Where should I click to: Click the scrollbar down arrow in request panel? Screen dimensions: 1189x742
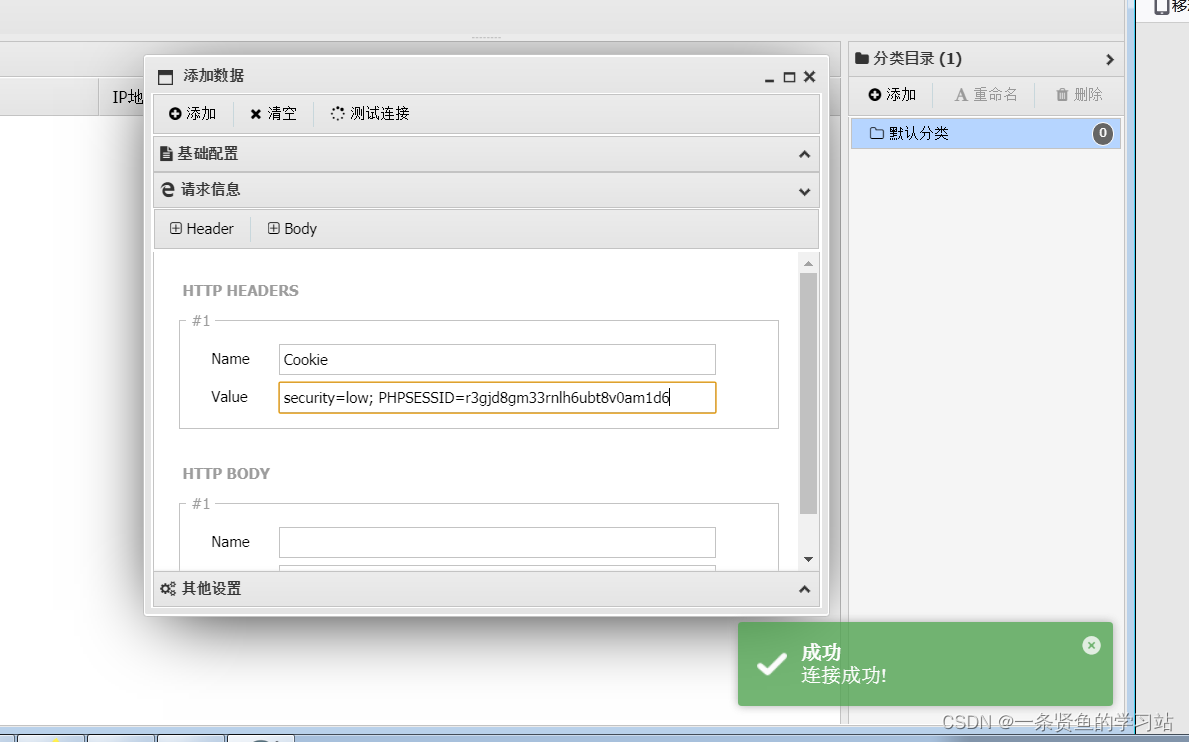tap(808, 559)
